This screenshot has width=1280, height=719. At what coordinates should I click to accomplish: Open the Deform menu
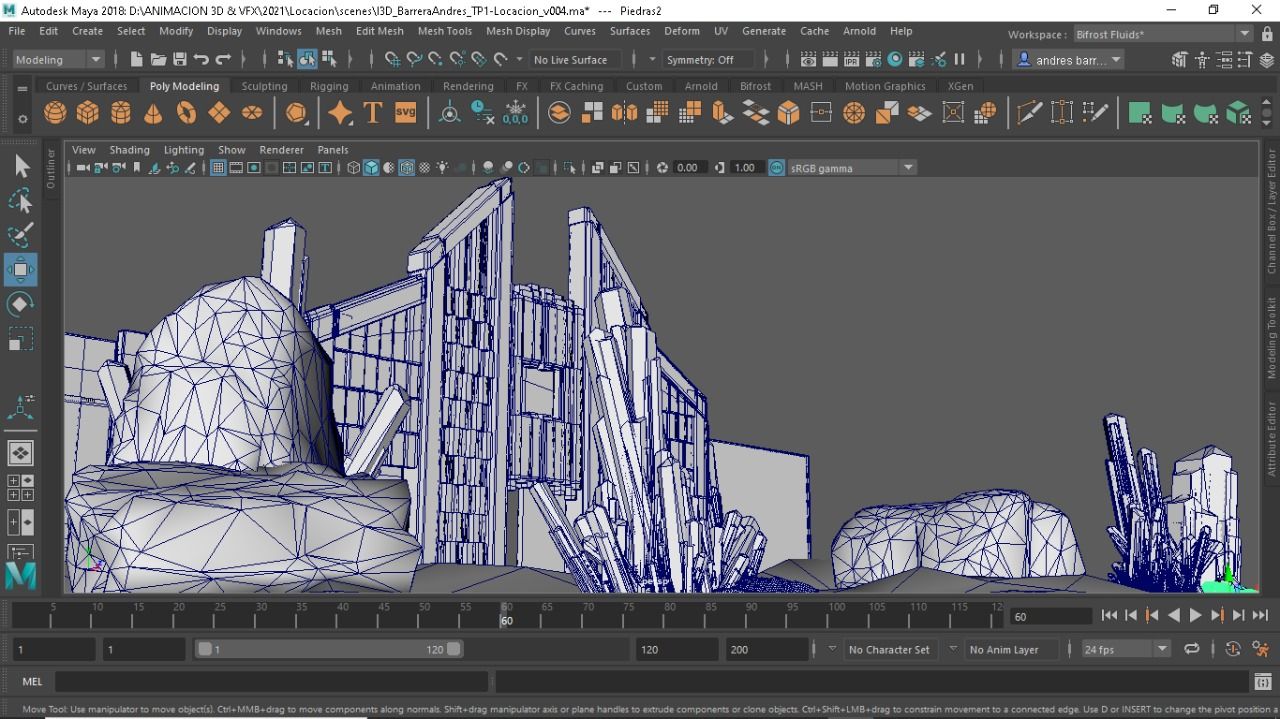point(682,31)
